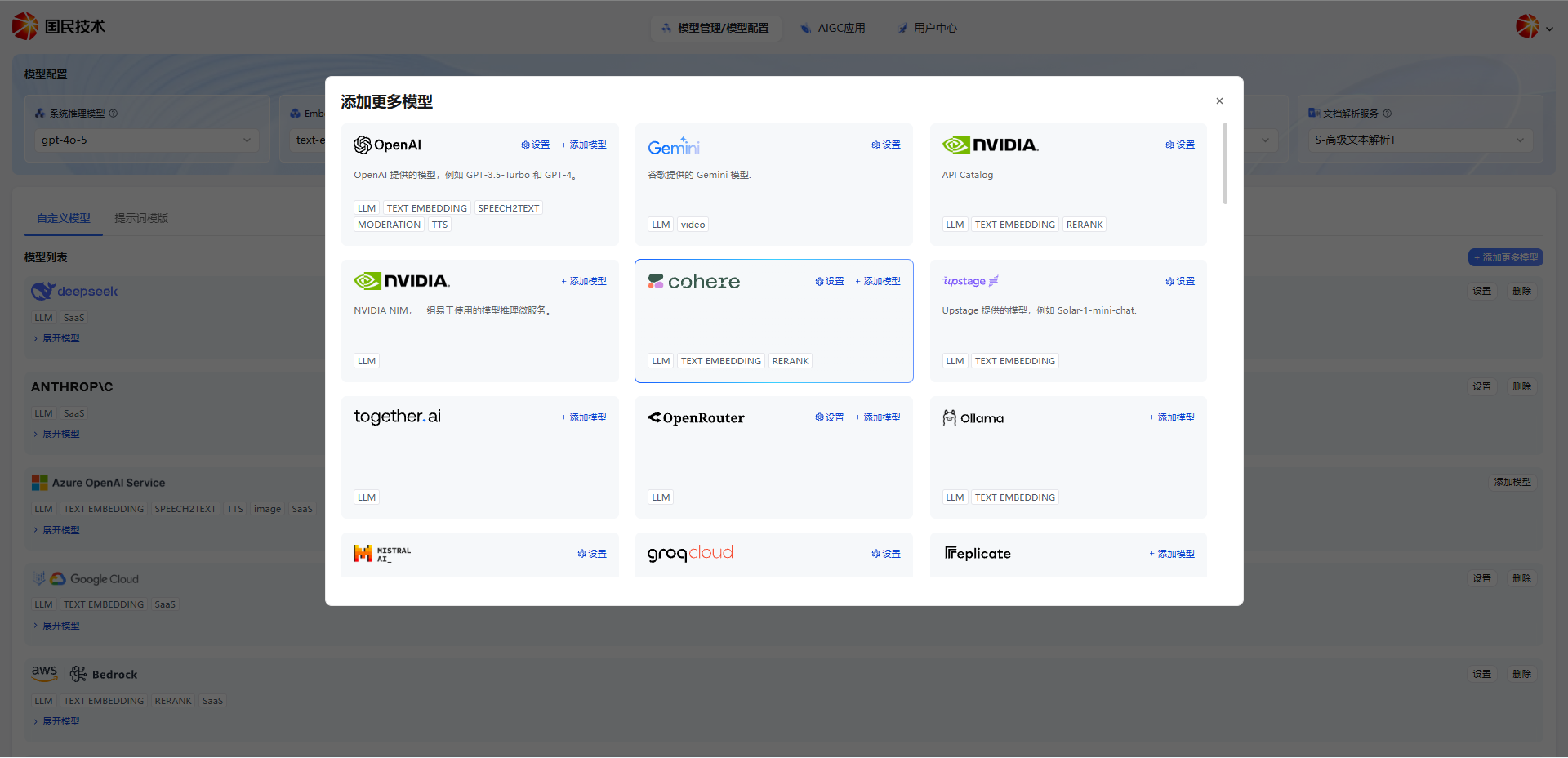Click the MODERATION tag on OpenAI card
This screenshot has height=758, width=1568.
click(x=389, y=225)
